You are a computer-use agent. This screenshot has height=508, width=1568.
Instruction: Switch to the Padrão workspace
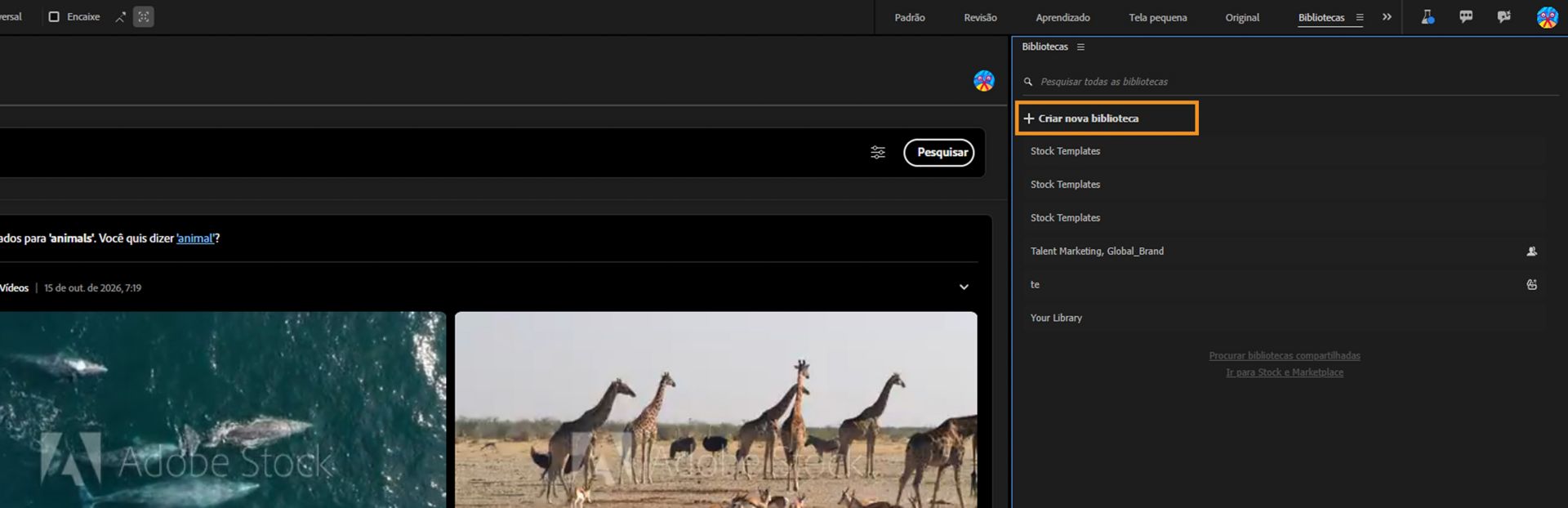coord(910,17)
